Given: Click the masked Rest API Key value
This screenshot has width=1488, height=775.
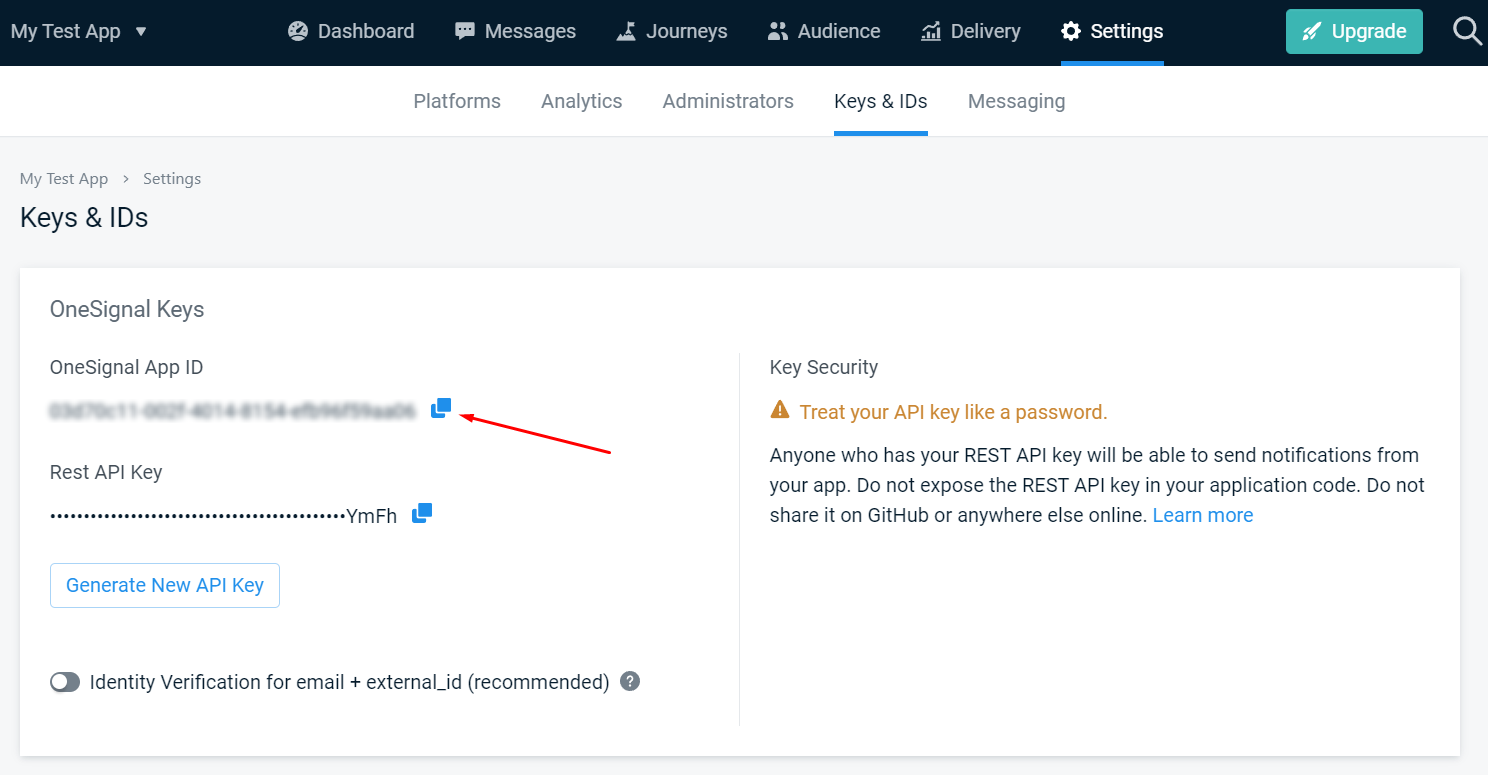Looking at the screenshot, I should (x=224, y=516).
